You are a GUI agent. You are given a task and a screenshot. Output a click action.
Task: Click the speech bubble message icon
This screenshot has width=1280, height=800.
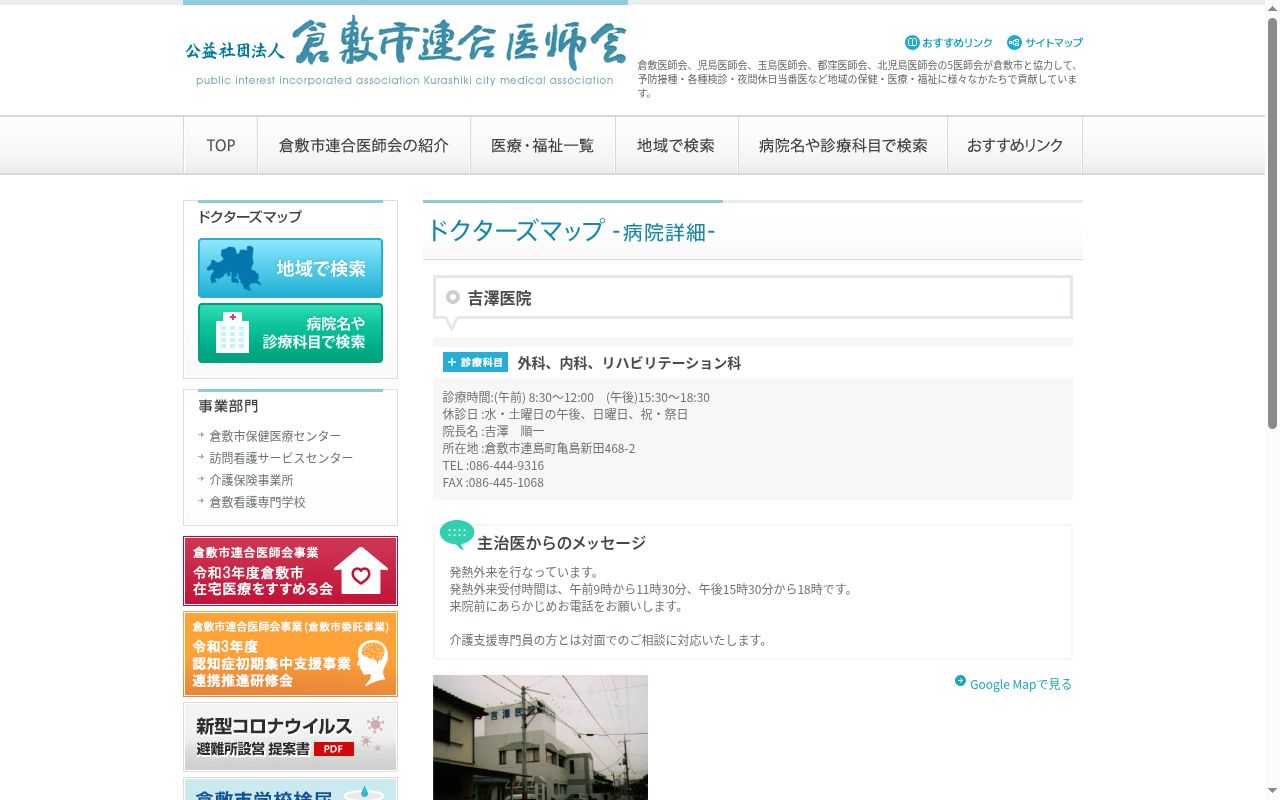click(457, 535)
